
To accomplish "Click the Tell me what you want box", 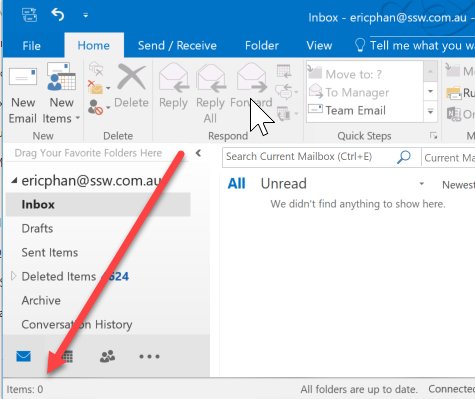I will point(415,45).
